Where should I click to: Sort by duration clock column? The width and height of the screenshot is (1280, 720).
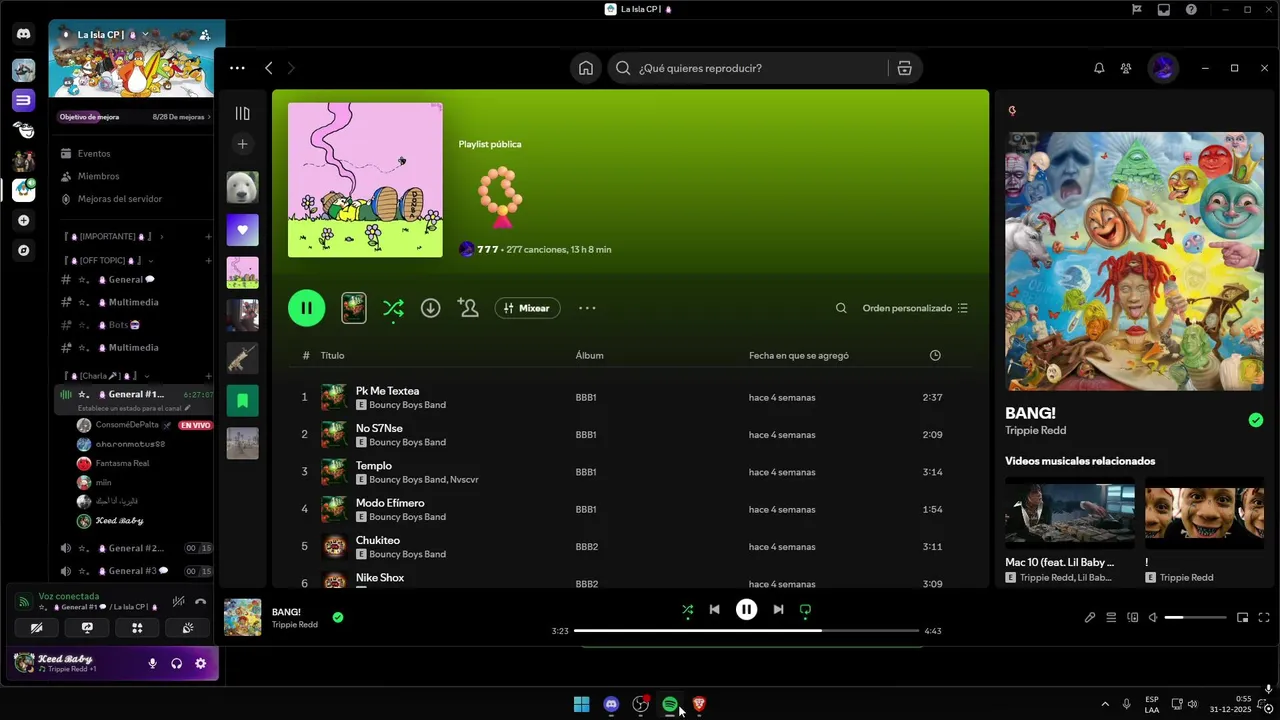[935, 355]
